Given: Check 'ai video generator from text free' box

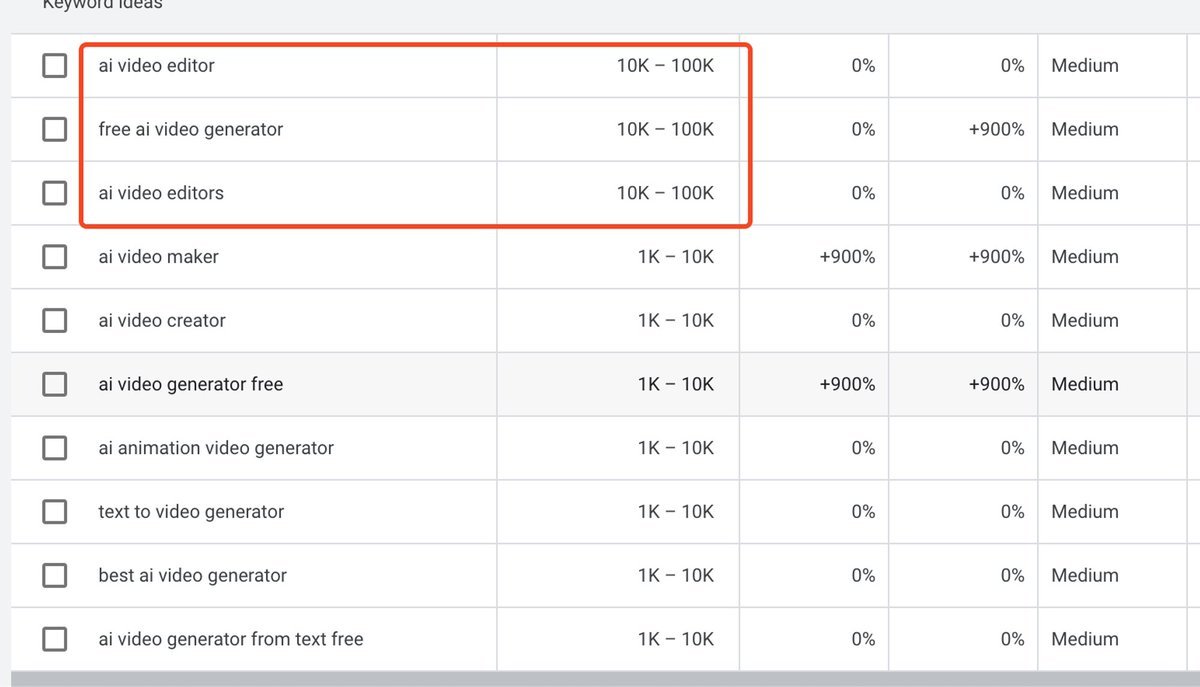Looking at the screenshot, I should click(x=55, y=639).
